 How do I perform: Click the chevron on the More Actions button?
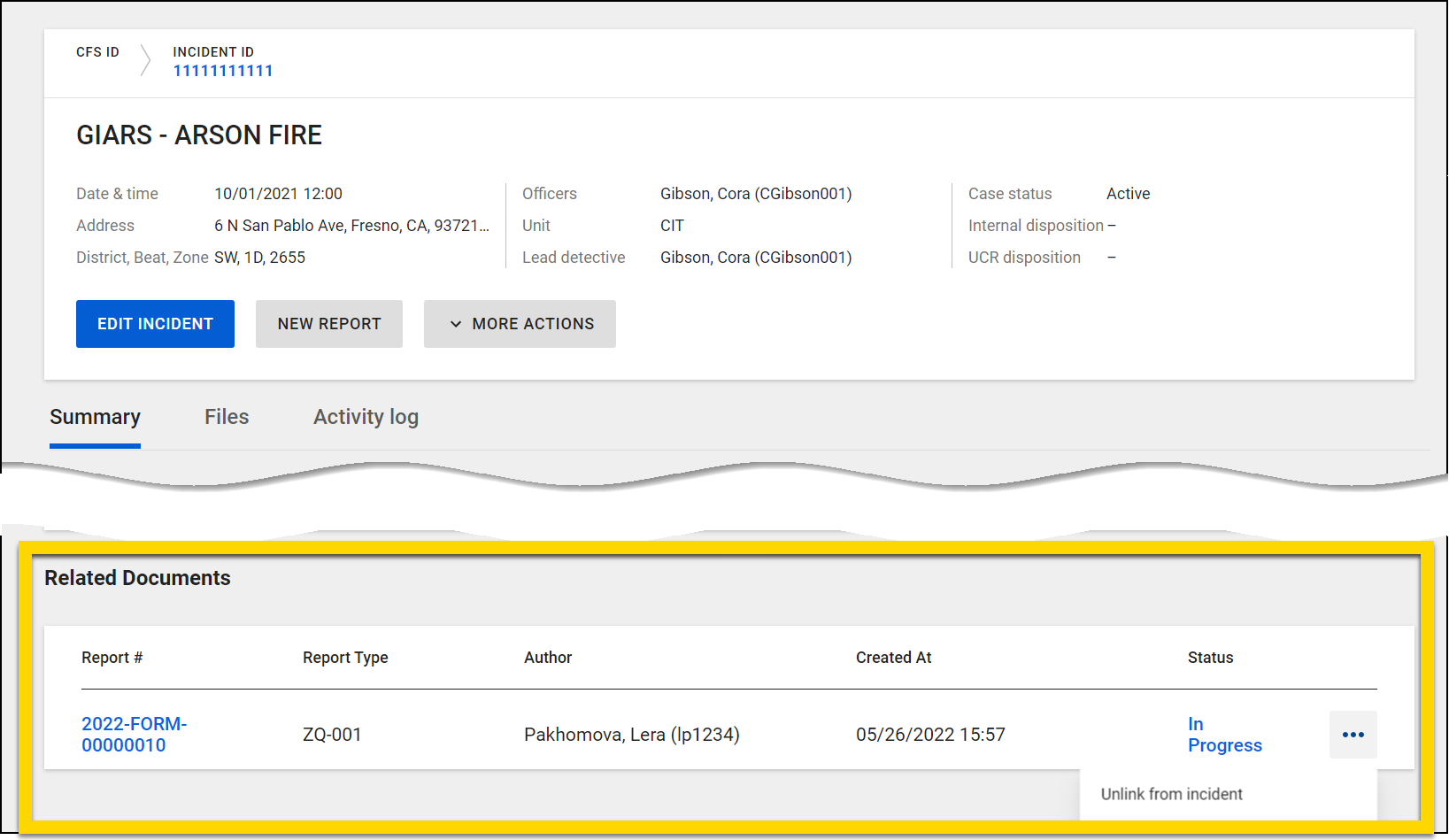(x=455, y=324)
